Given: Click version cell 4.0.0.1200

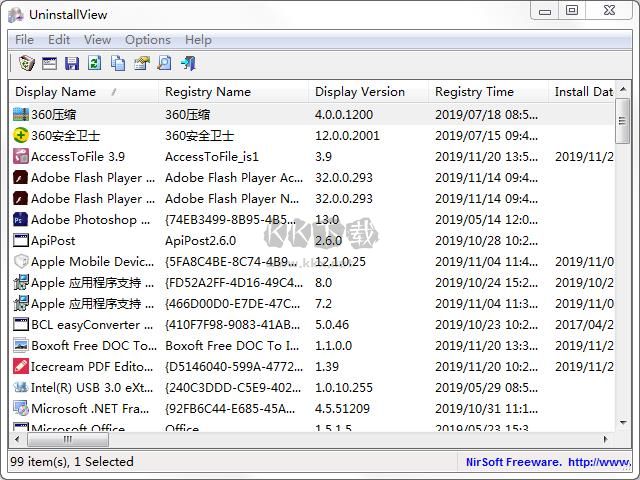Looking at the screenshot, I should coord(344,114).
